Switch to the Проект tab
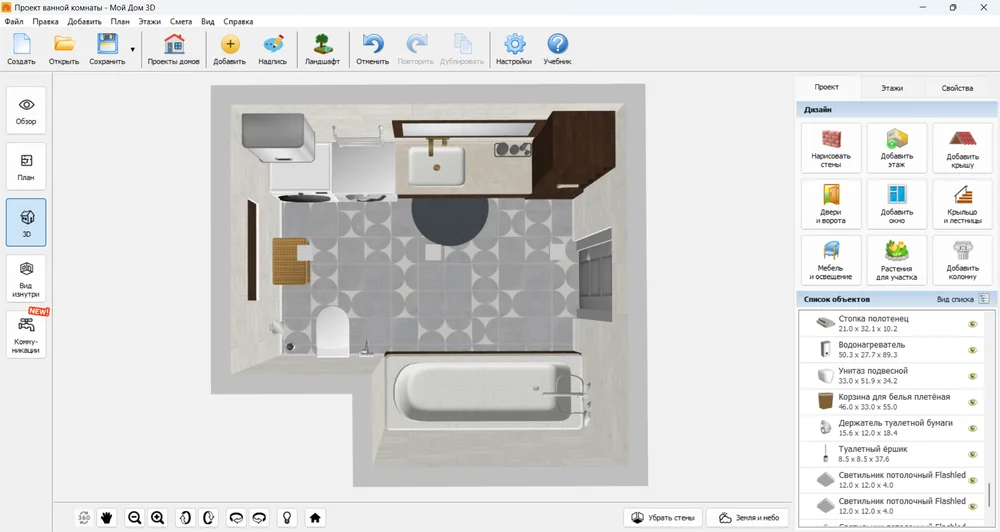Screen dimensions: 1000x532 coord(827,87)
